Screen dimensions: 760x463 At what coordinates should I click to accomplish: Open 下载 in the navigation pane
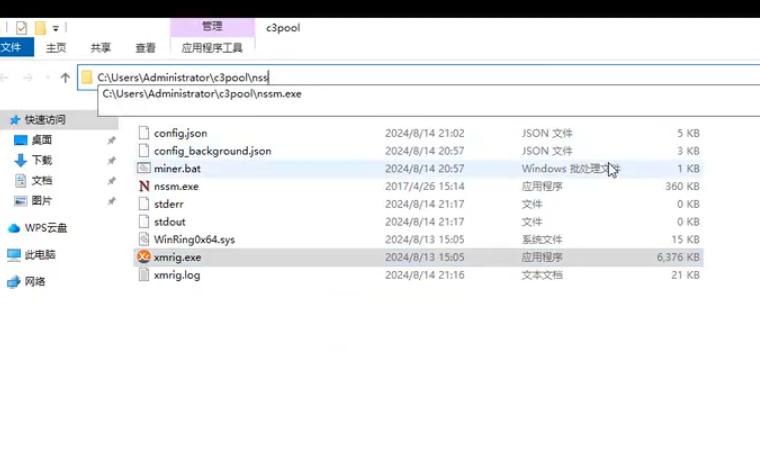42,160
